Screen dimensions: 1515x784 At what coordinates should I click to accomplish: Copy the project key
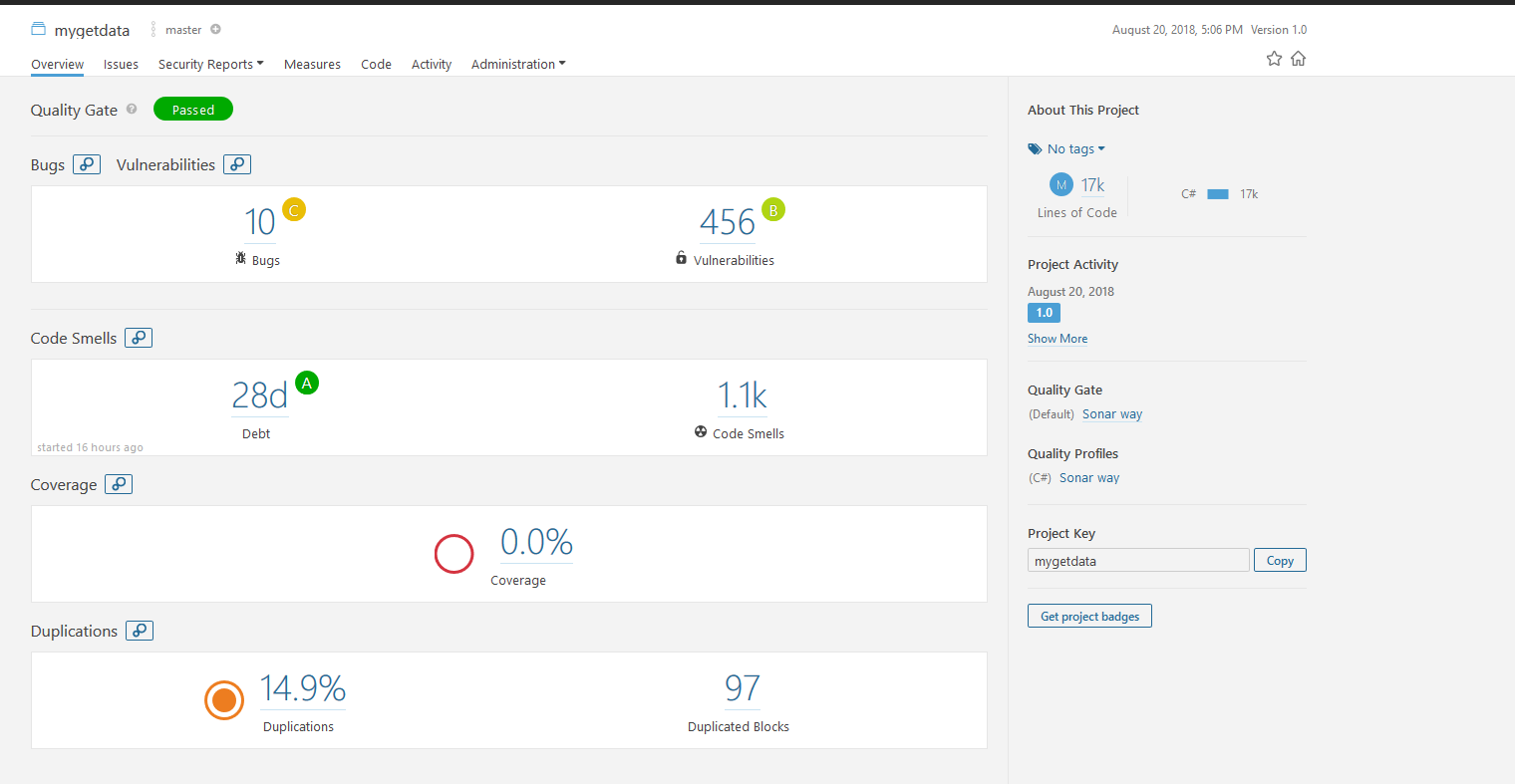(1280, 561)
